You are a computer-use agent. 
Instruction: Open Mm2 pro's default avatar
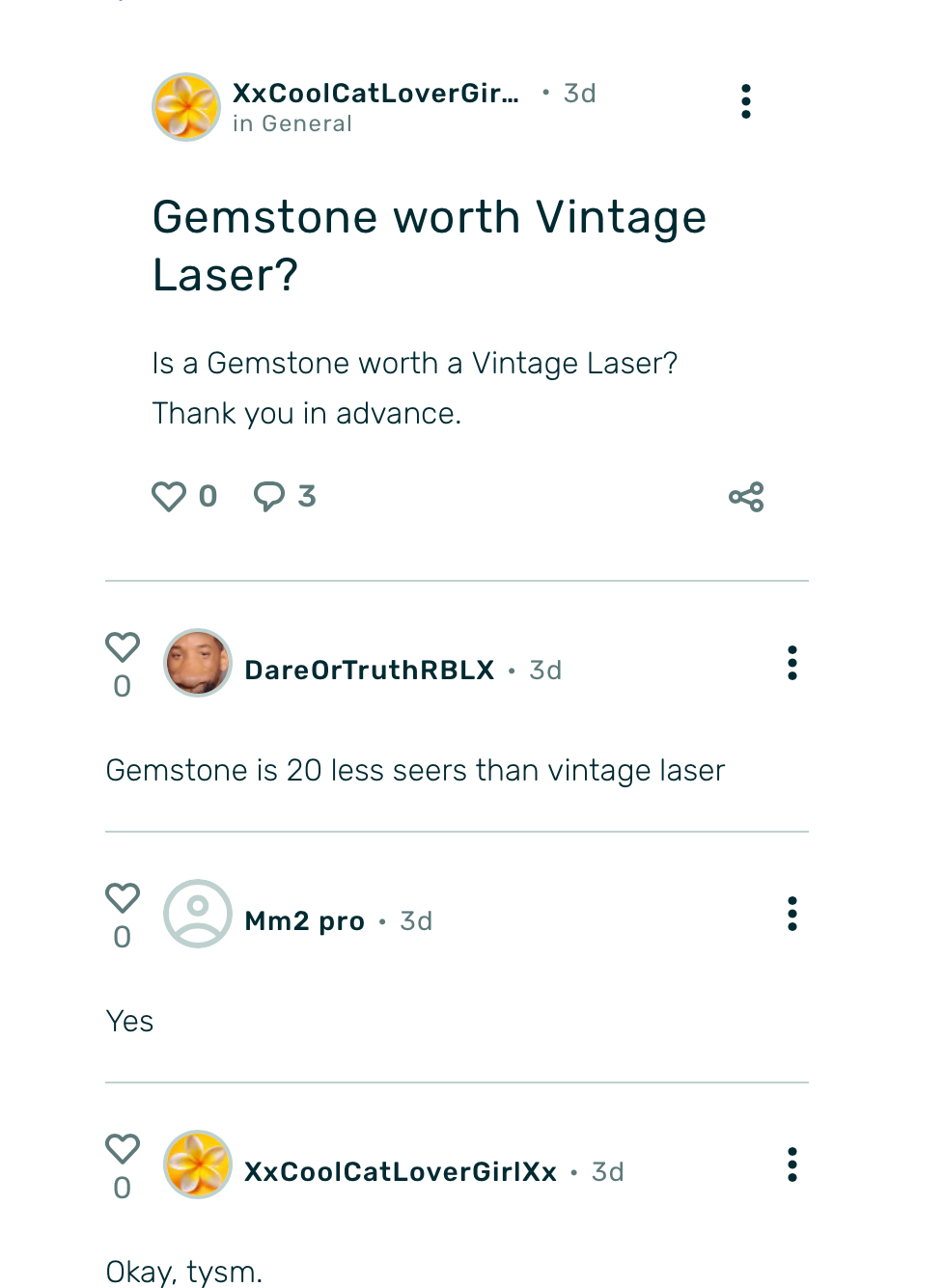(198, 914)
